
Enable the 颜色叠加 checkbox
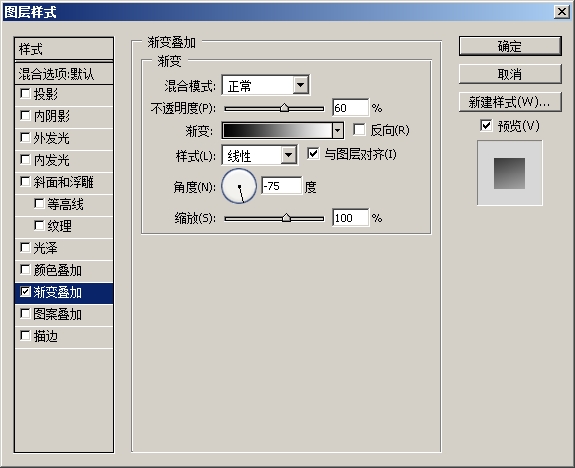pos(25,270)
